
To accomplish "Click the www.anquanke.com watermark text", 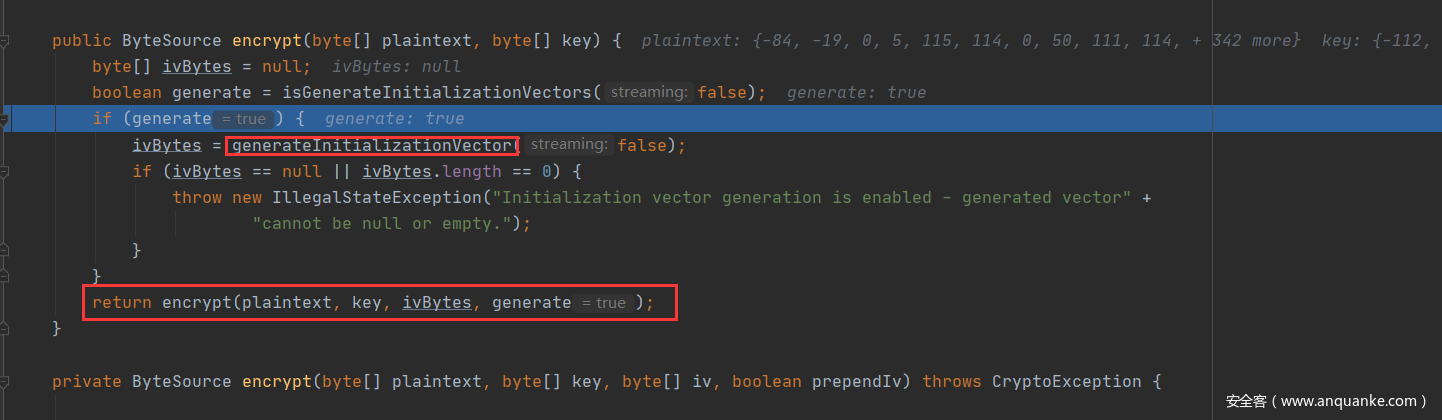I will [x=1327, y=401].
